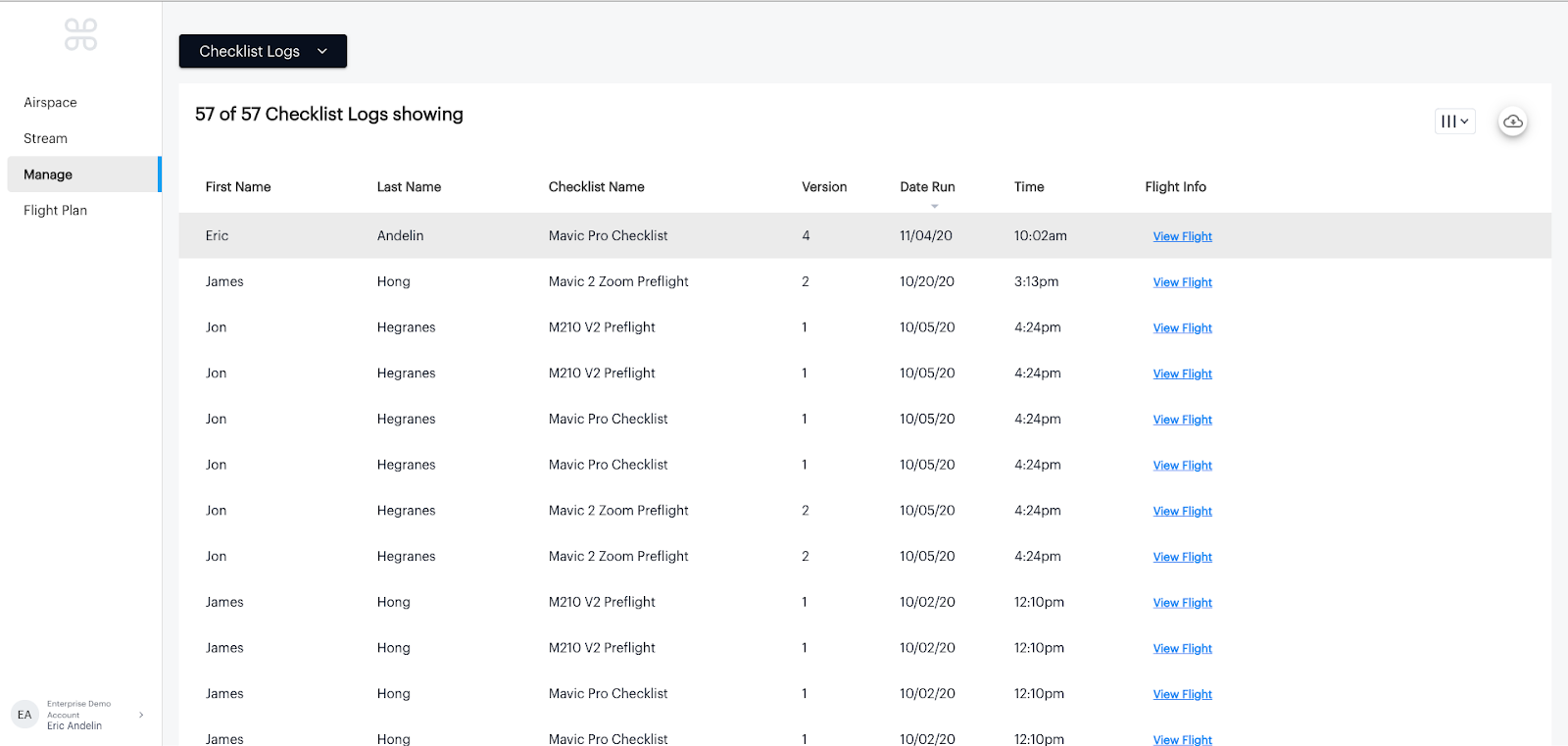View Flight for first Jon M210 V2 row

coord(1183,328)
